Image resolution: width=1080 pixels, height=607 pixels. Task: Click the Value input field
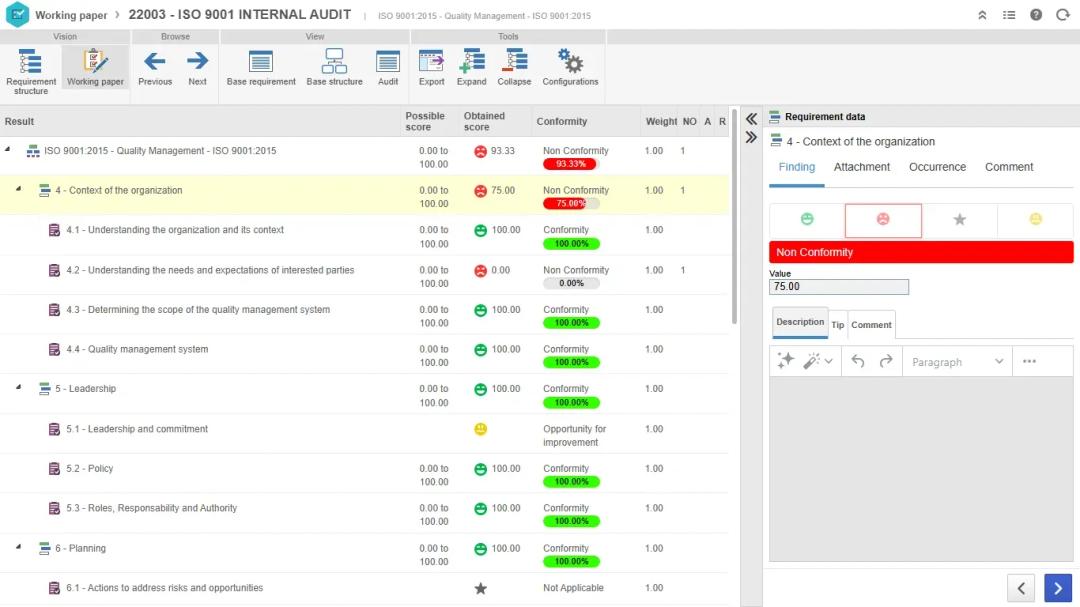click(x=838, y=287)
